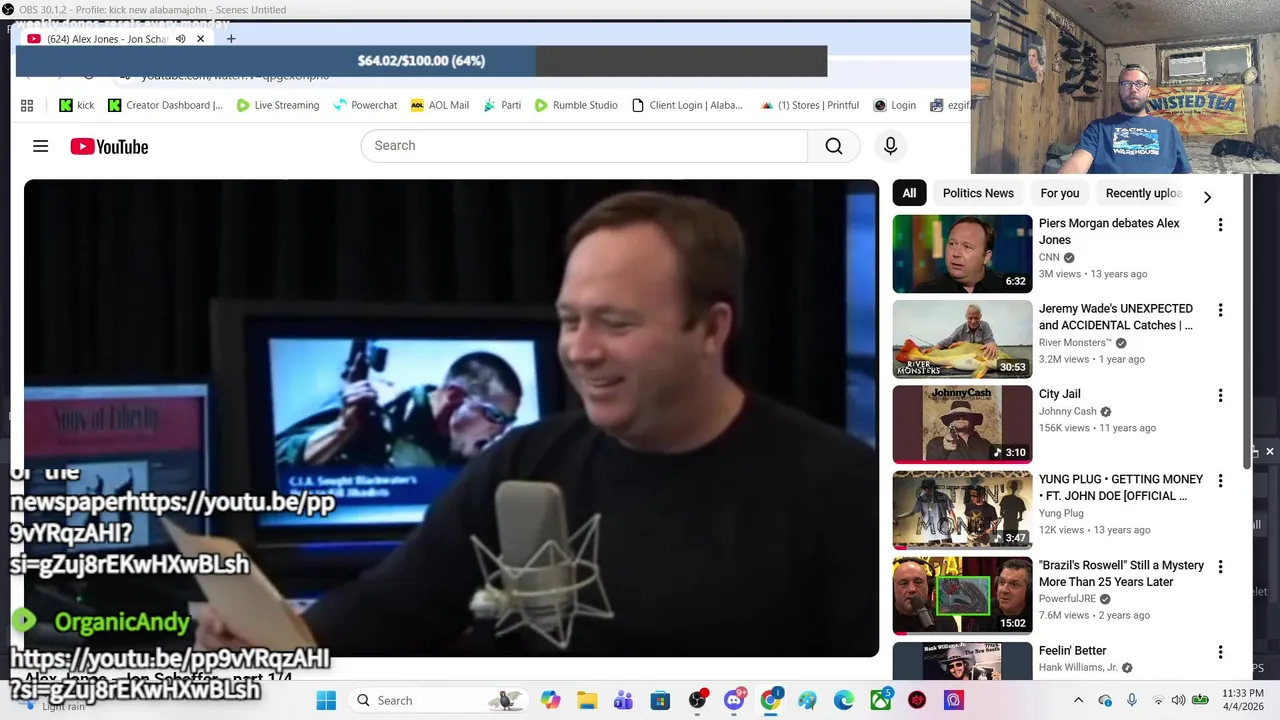This screenshot has height=720, width=1280.
Task: Select the For you filter chip
Action: tap(1060, 193)
